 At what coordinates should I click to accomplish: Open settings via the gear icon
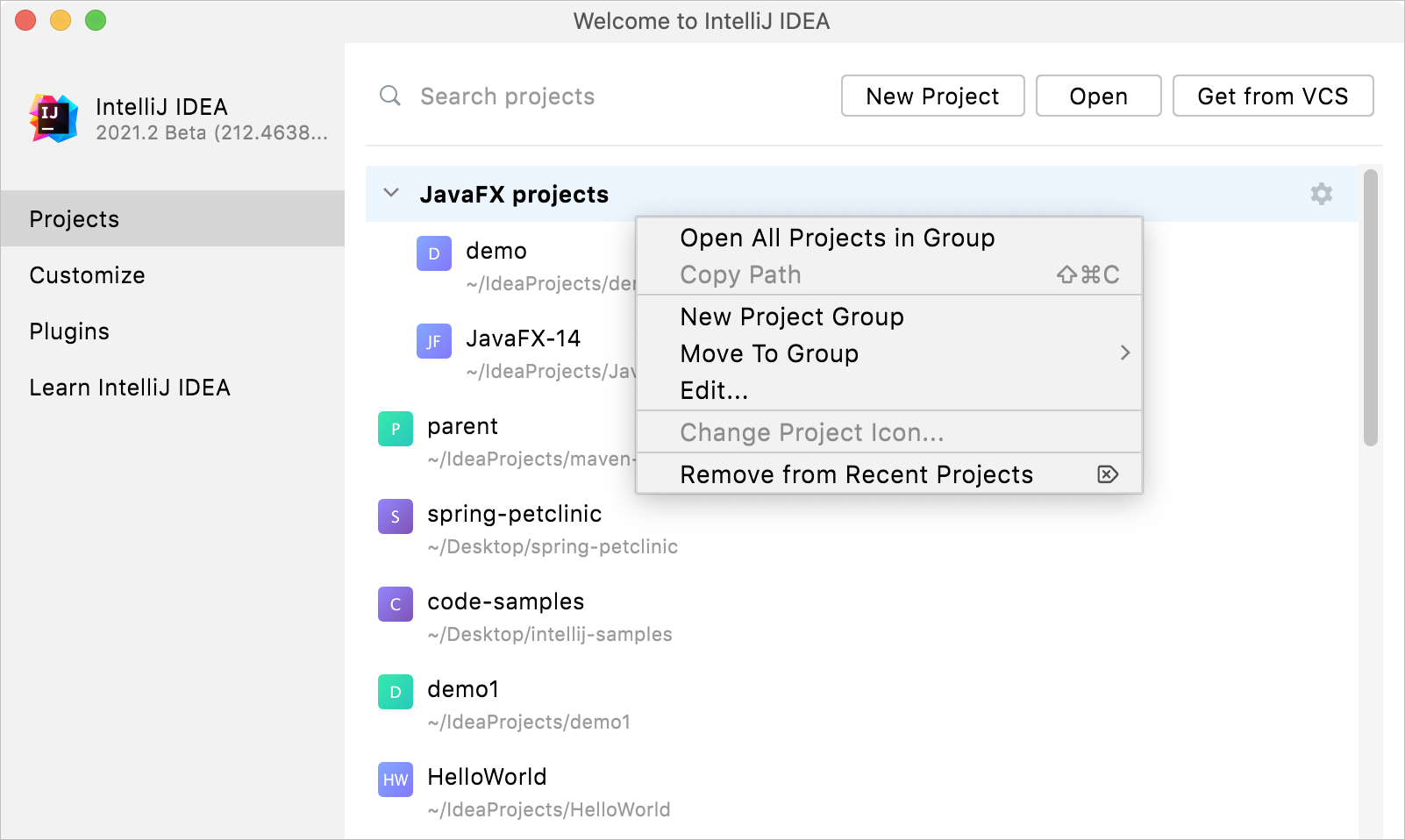1321,194
